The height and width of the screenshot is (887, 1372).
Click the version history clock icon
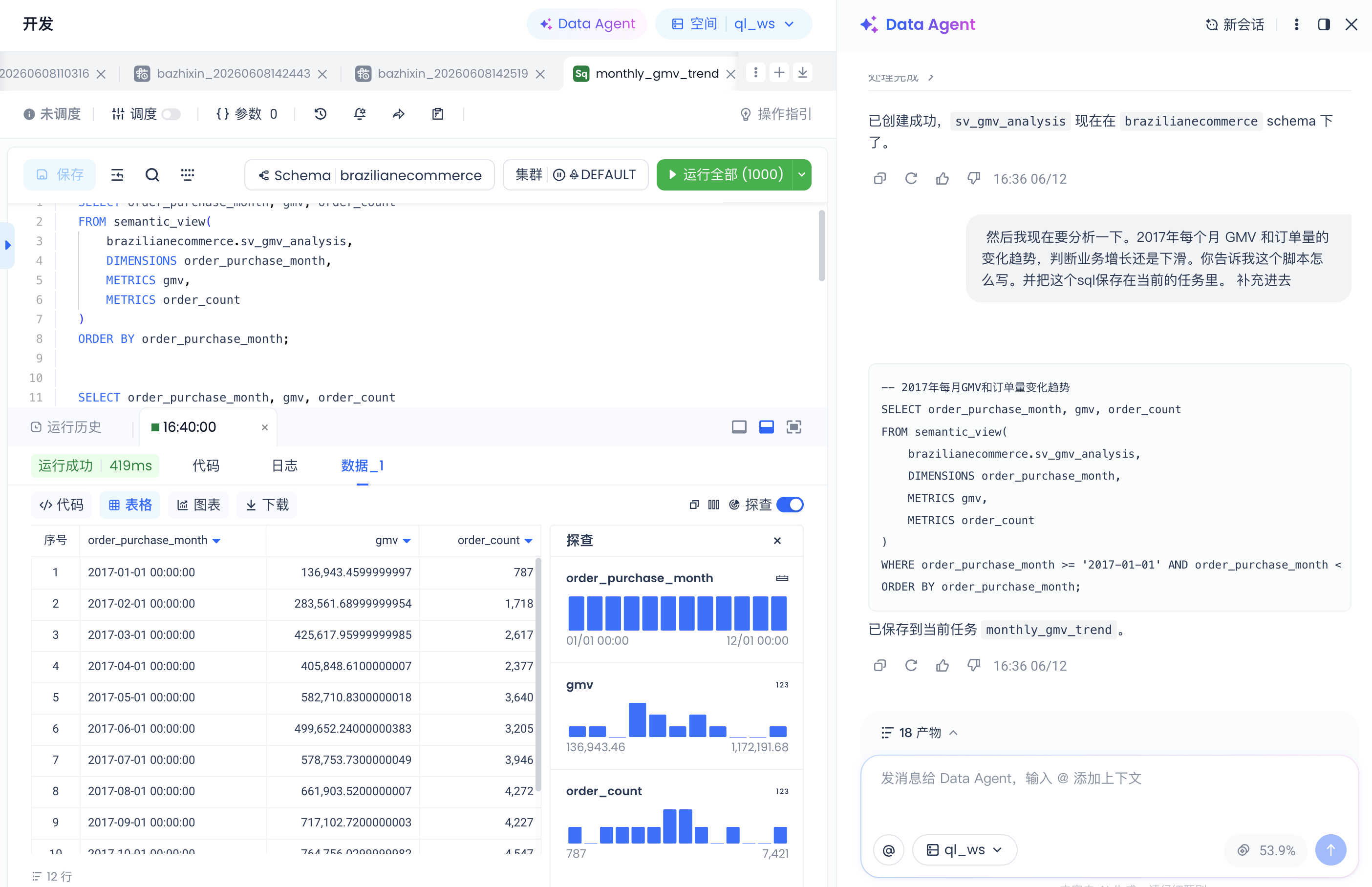(x=320, y=114)
